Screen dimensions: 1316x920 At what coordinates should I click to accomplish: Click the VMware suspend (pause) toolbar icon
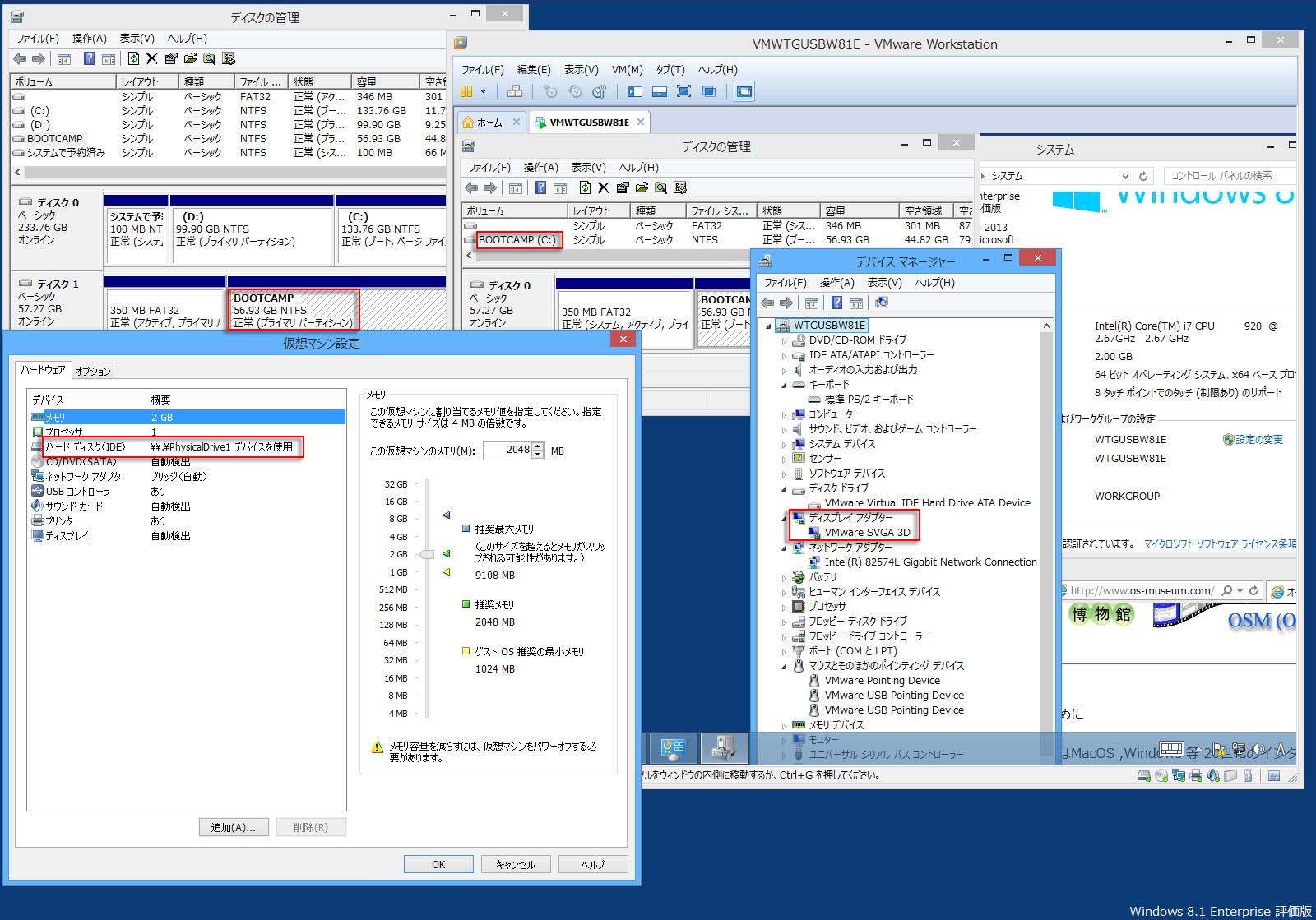coord(466,91)
